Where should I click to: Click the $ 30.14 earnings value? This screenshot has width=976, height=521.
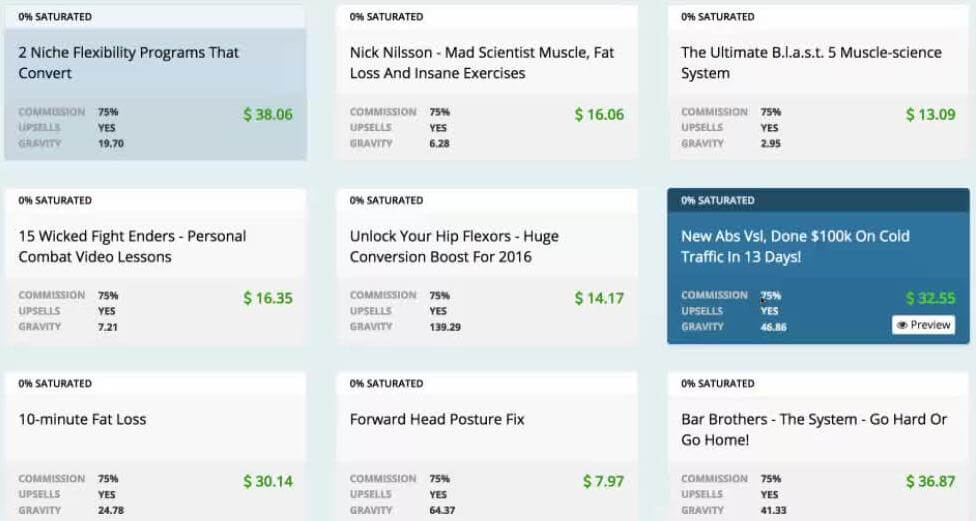tap(268, 481)
